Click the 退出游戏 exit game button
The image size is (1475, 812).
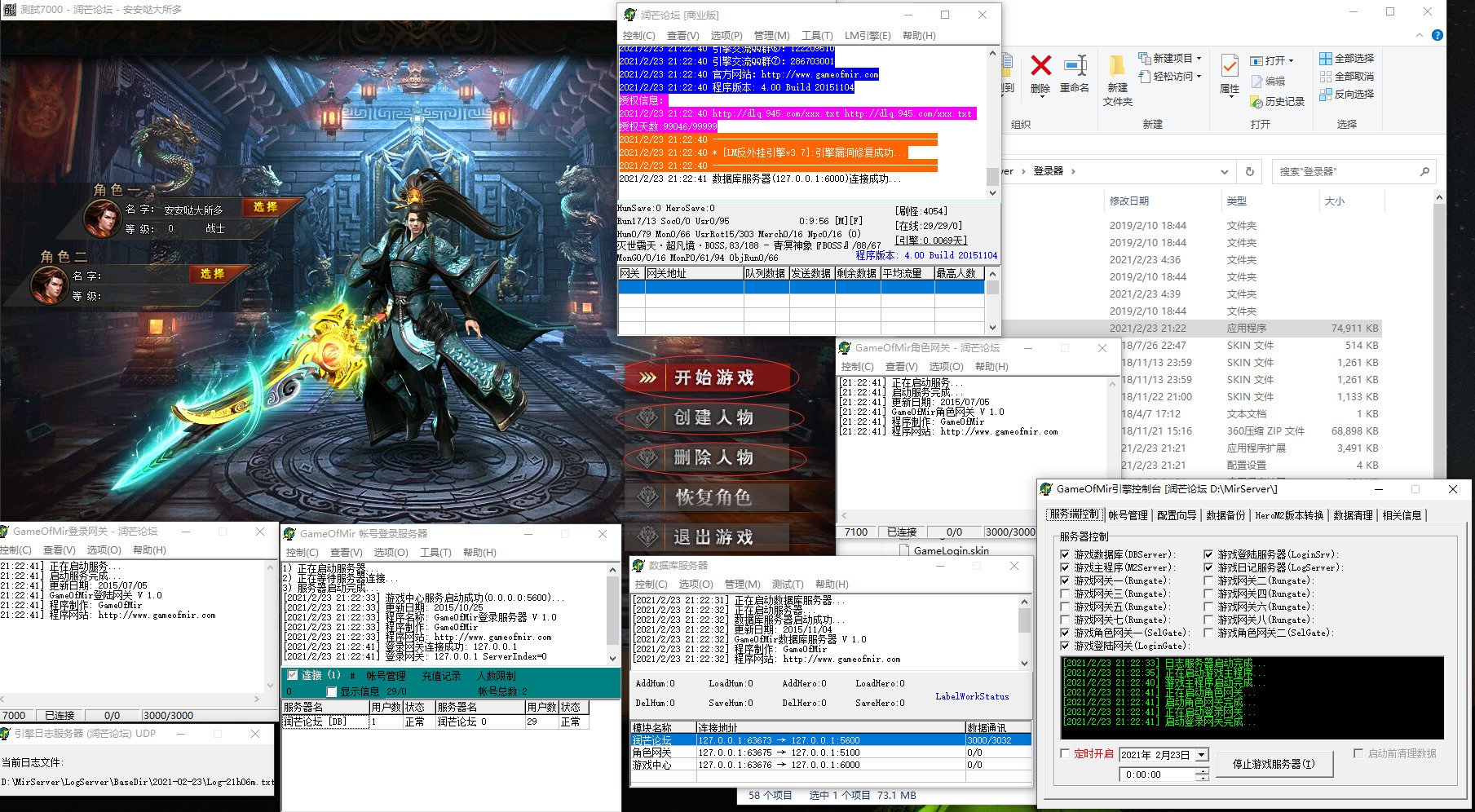pyautogui.click(x=707, y=537)
